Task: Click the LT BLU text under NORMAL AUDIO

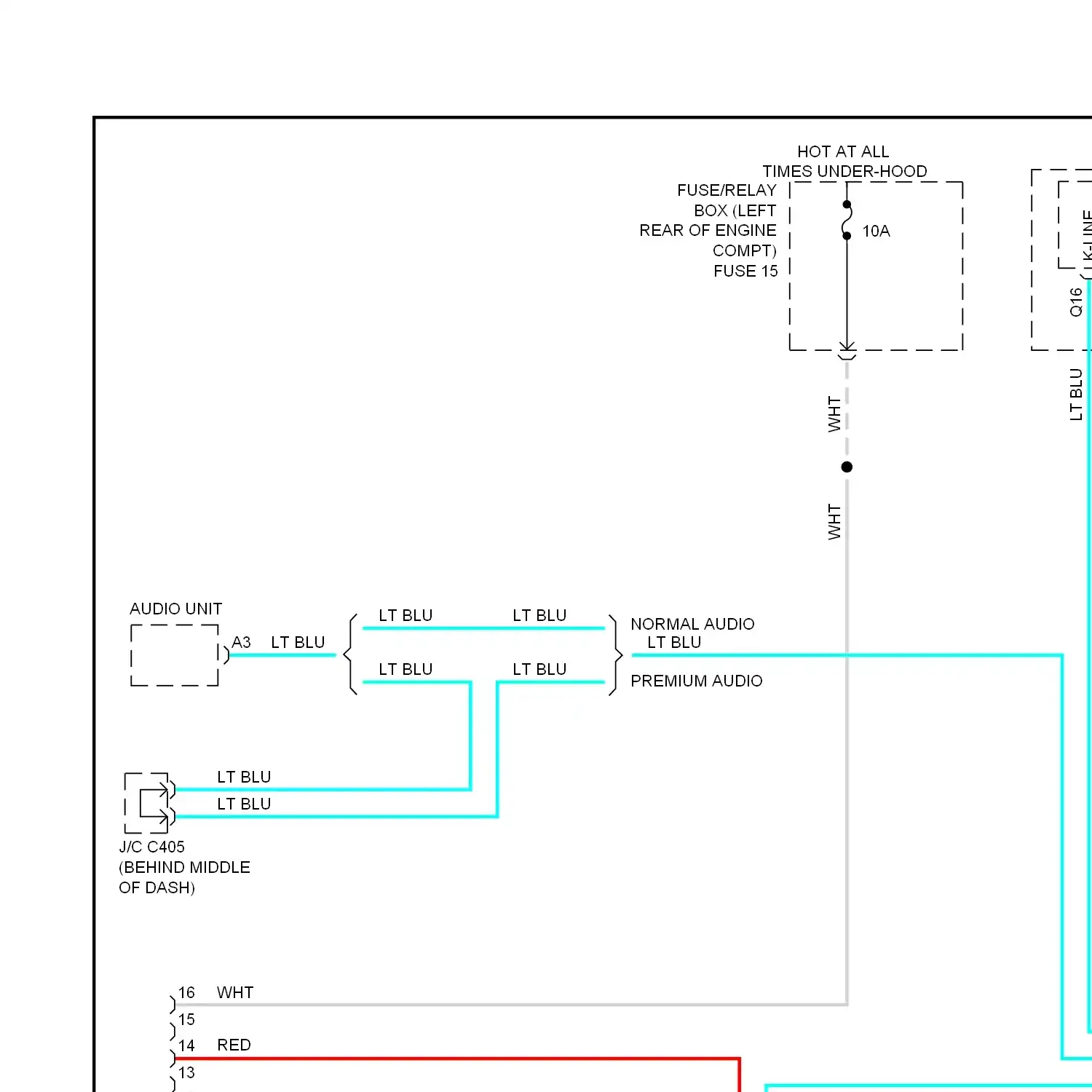Action: pos(674,642)
